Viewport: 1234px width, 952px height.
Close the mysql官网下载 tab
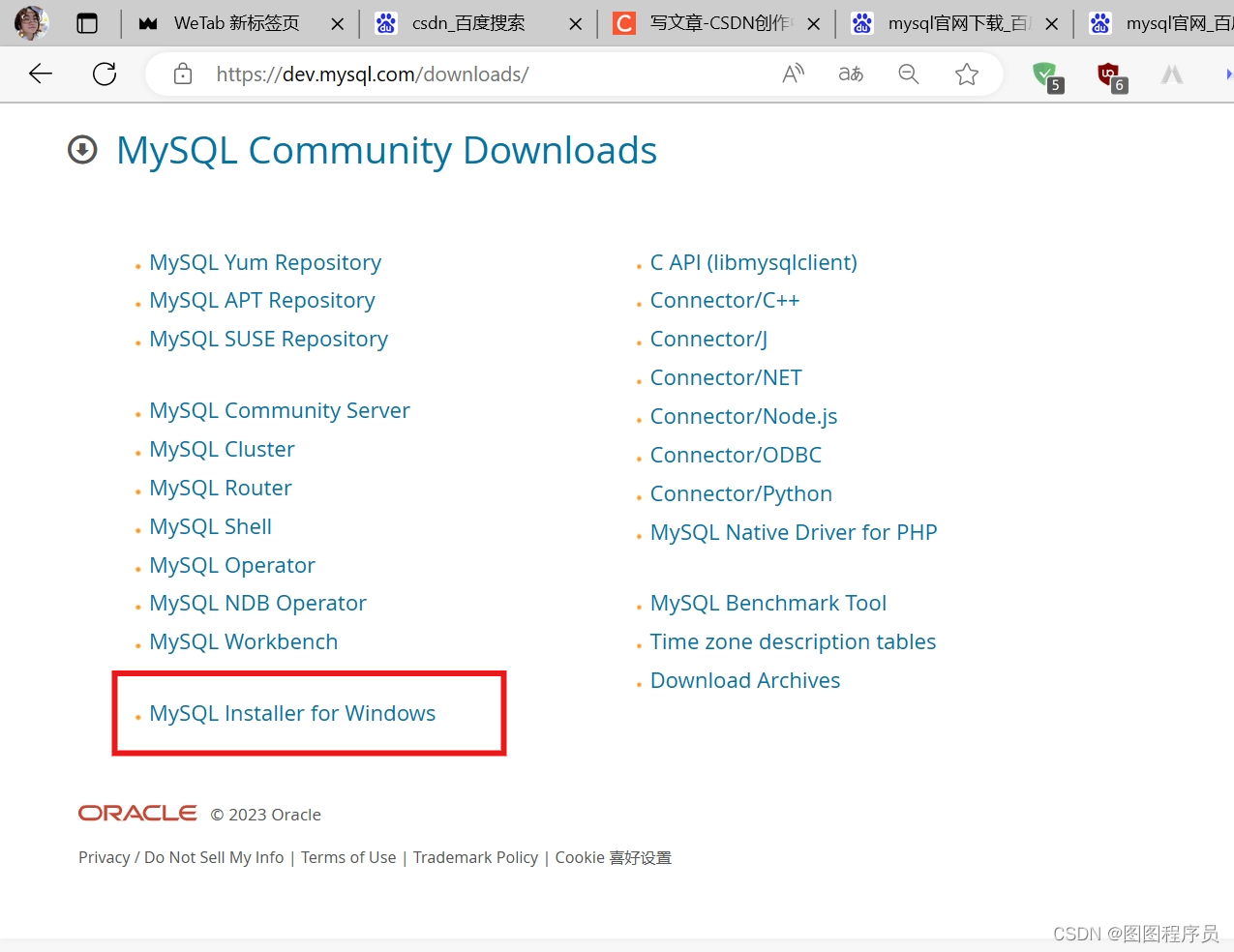coord(1052,23)
